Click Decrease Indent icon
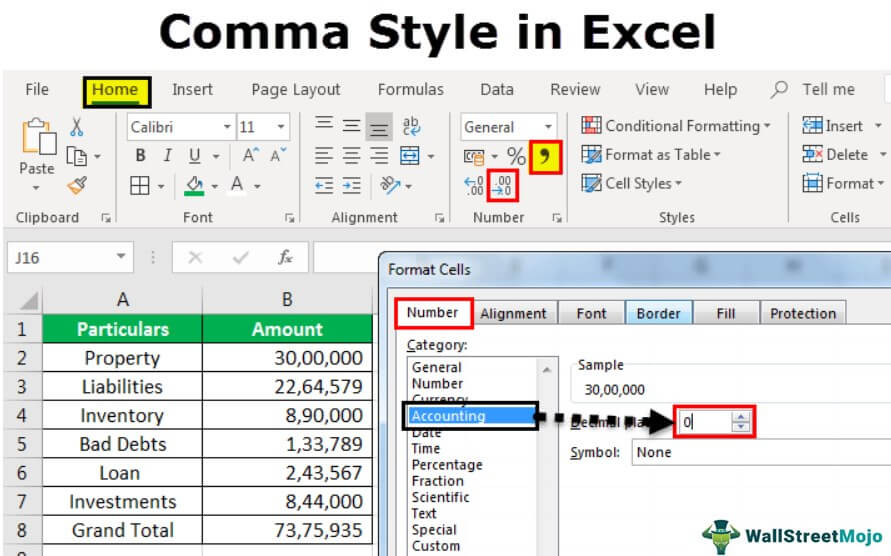891x556 pixels. [x=324, y=185]
